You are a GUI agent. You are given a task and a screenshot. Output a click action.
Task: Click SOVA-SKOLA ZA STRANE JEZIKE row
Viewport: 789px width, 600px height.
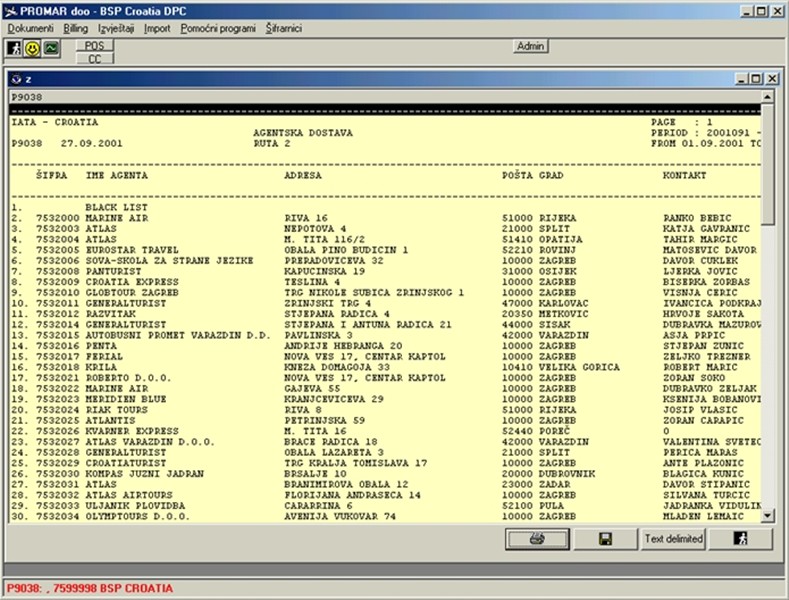pos(385,261)
